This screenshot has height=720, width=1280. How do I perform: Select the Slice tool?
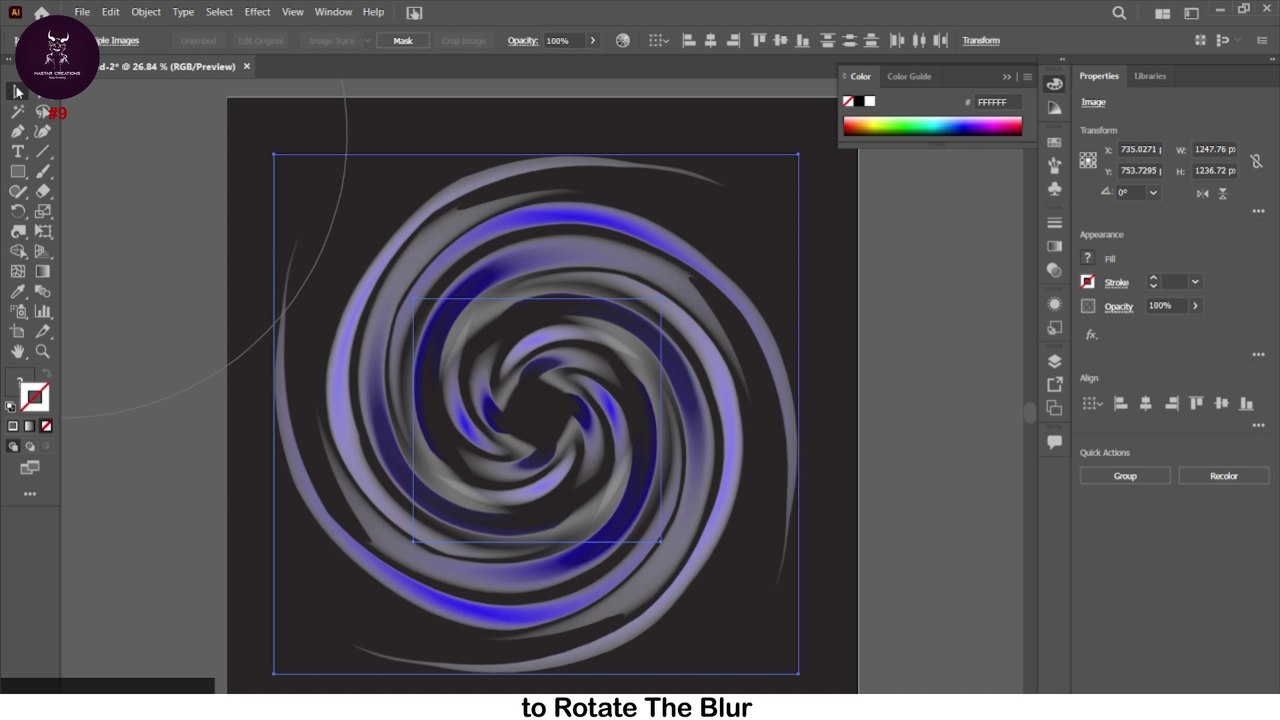[43, 332]
